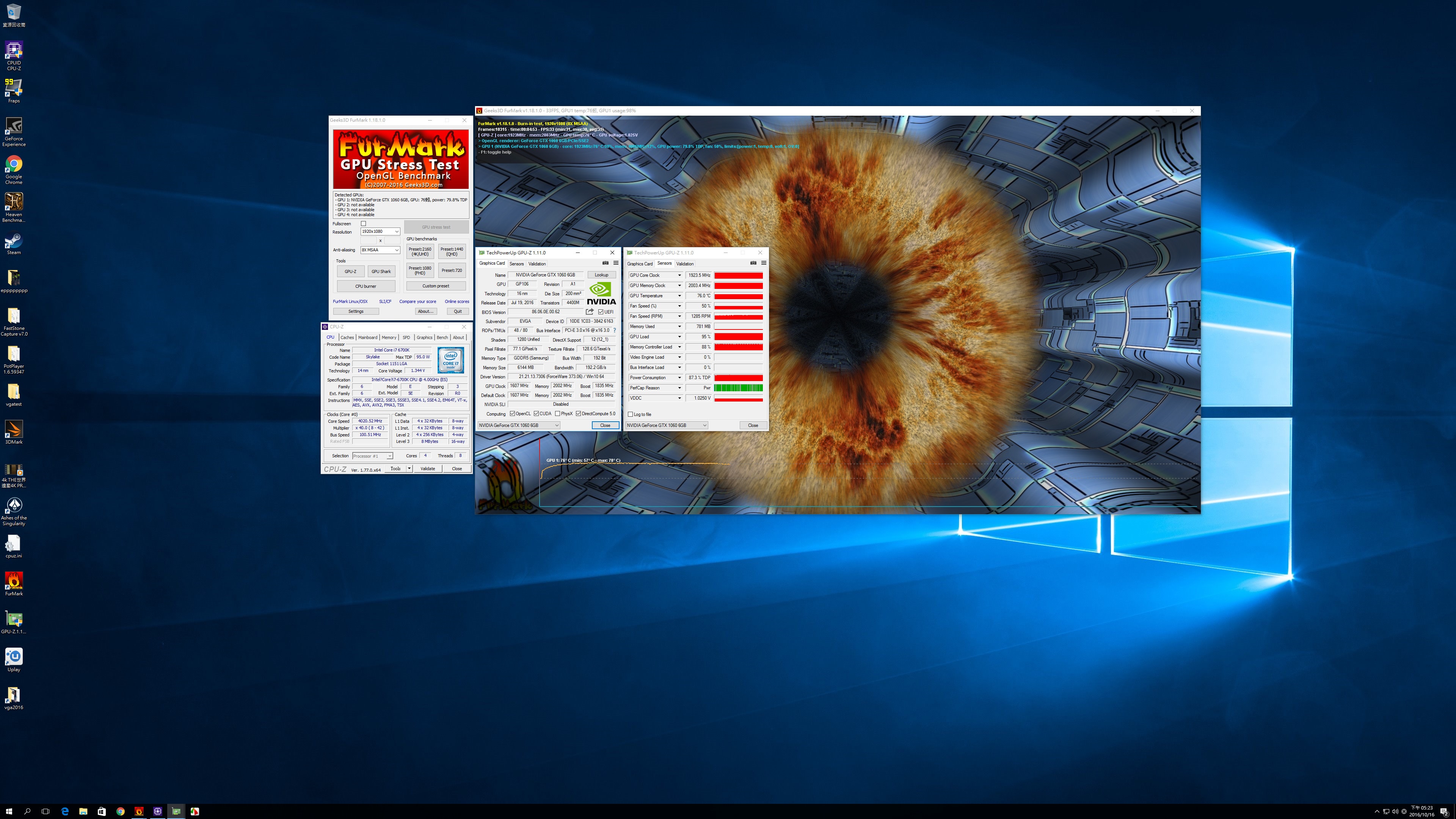Toggle the UEFI checkbox in GPU-Z
Viewport: 1456px width, 819px height.
click(601, 311)
